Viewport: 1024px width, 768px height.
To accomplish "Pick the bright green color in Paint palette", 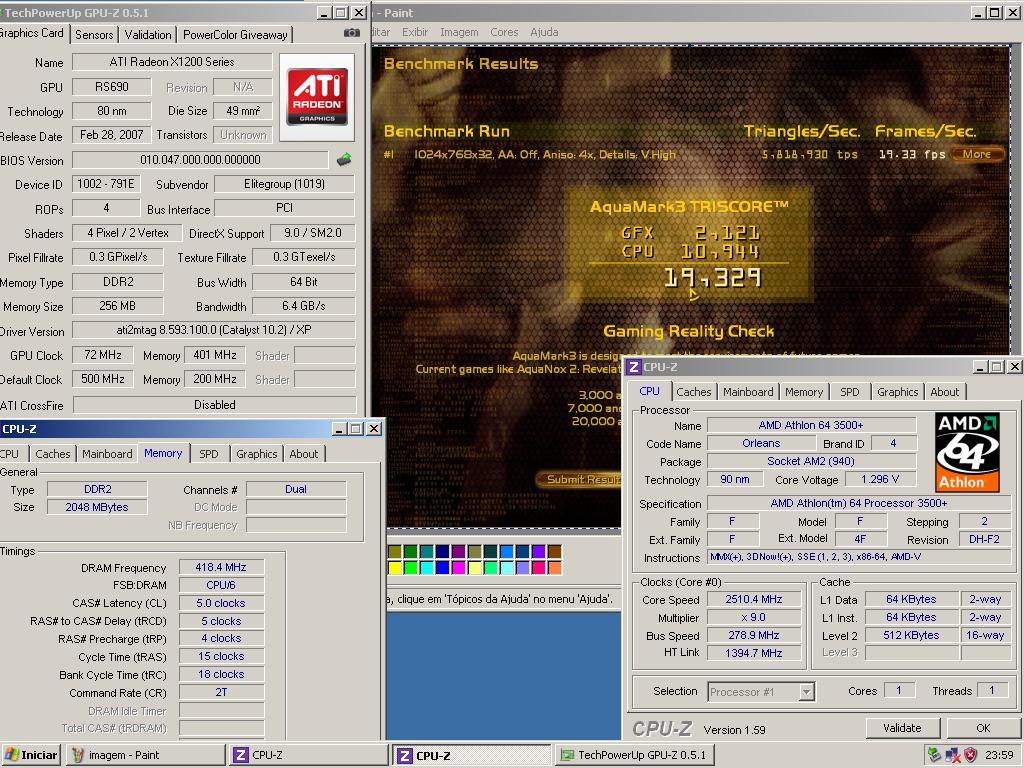I will click(x=410, y=568).
